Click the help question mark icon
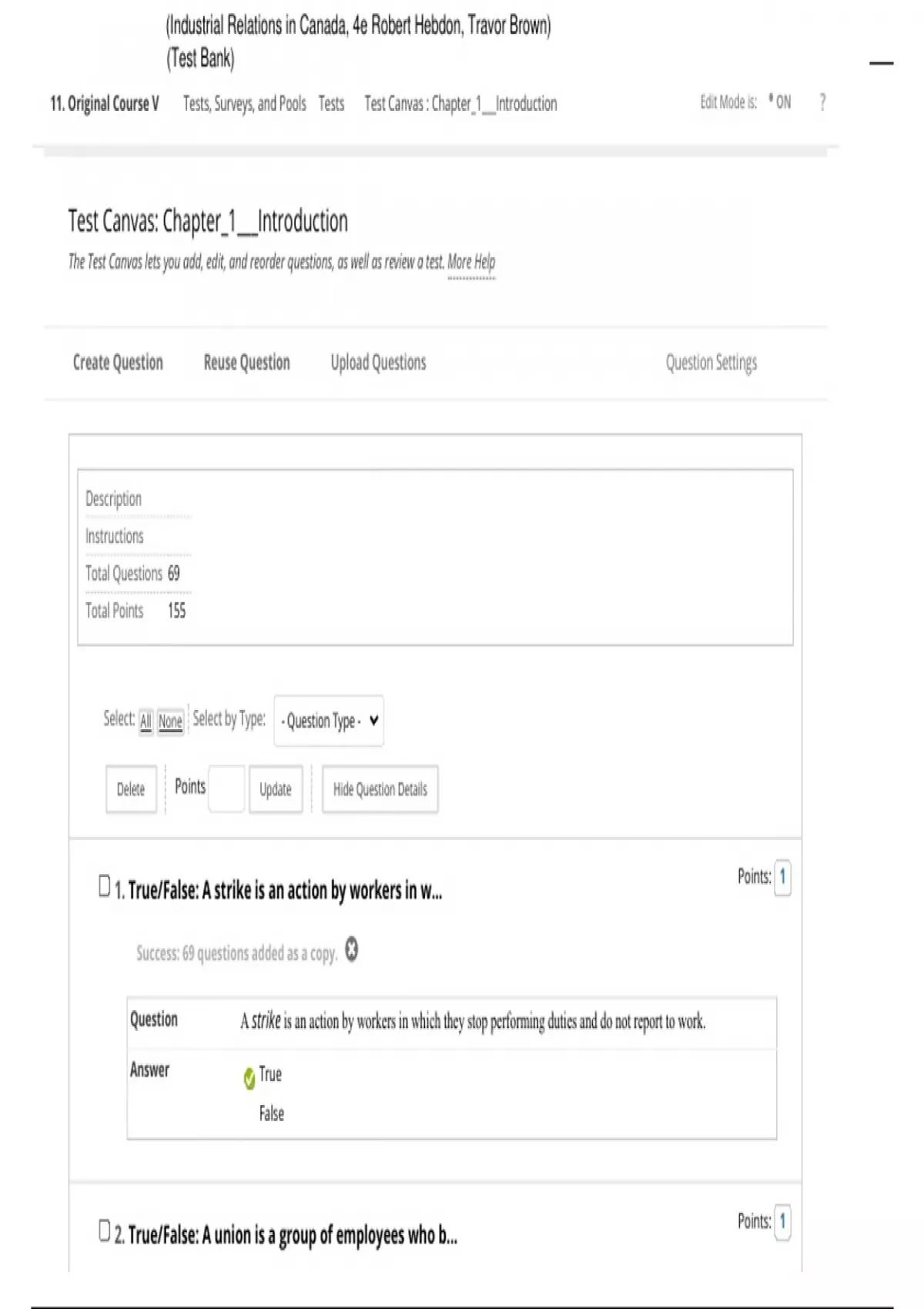 pyautogui.click(x=822, y=102)
